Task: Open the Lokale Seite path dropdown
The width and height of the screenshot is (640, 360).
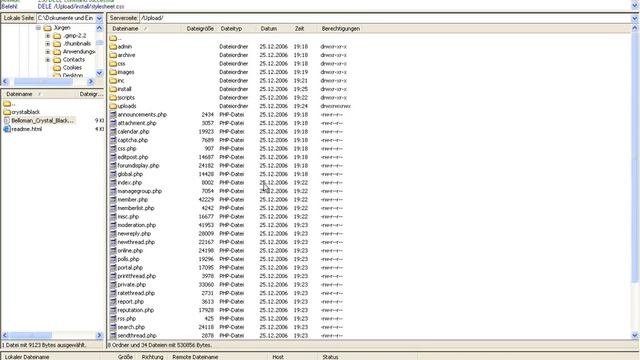Action: pyautogui.click(x=99, y=18)
